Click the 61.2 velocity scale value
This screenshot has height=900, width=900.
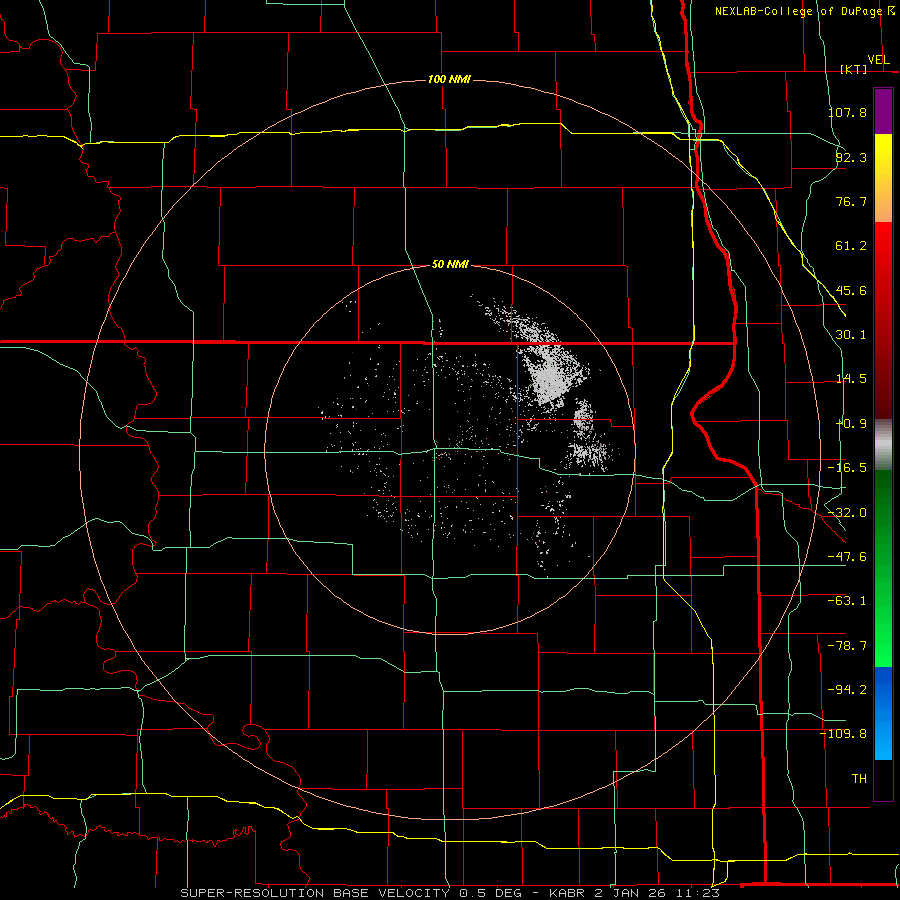point(851,246)
